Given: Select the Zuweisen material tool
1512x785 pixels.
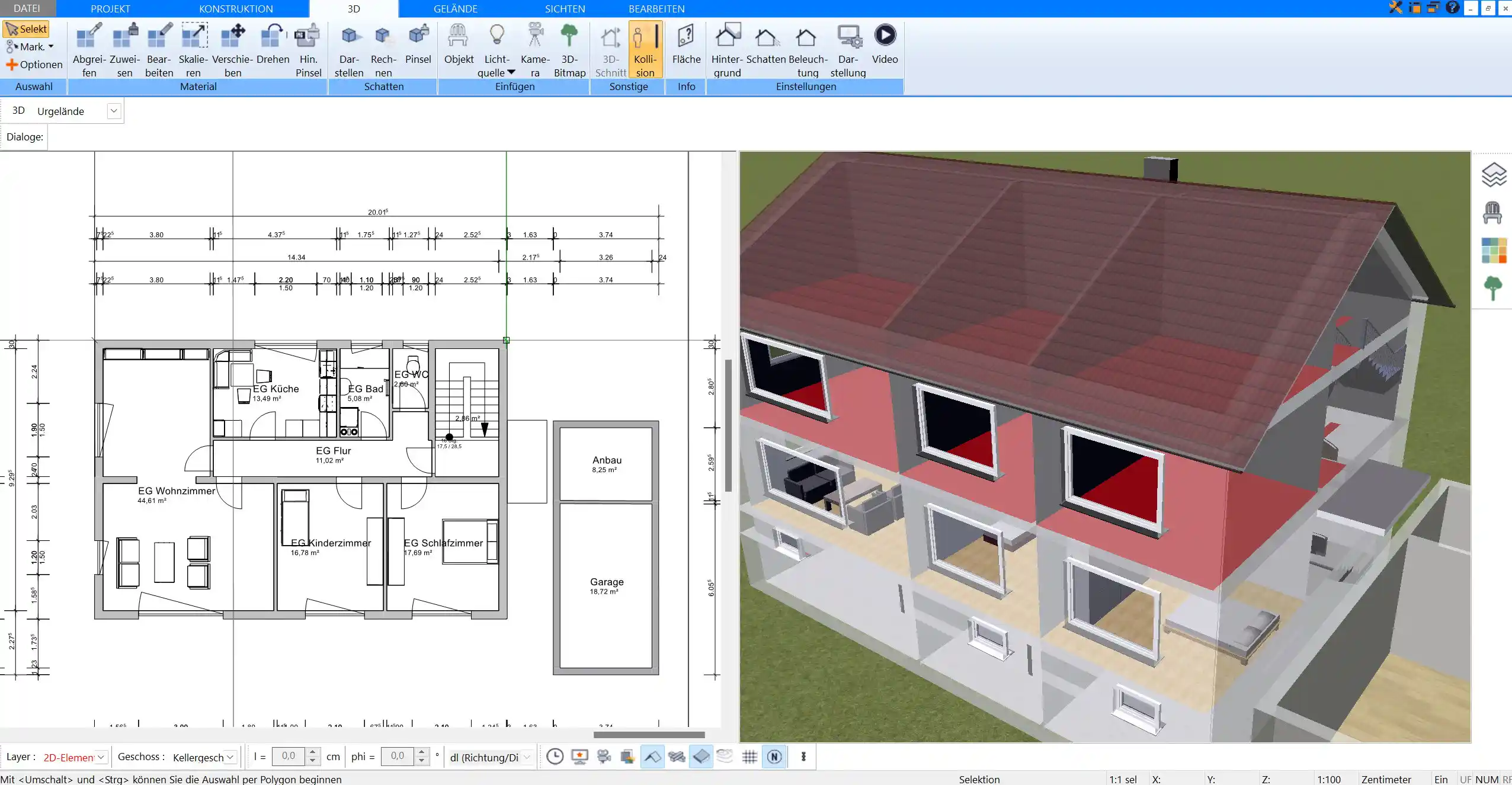Looking at the screenshot, I should (x=124, y=50).
